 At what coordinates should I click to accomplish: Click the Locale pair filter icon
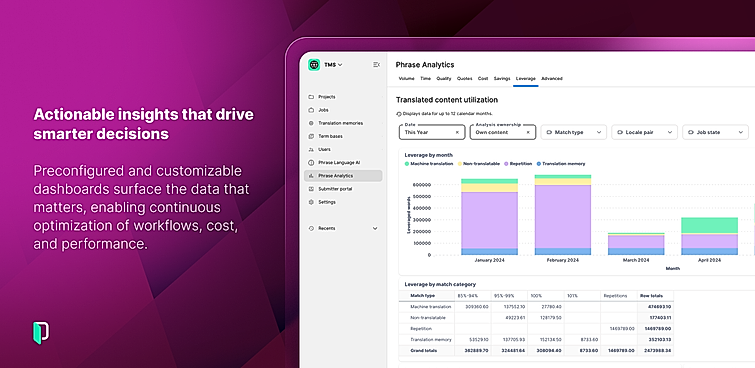click(620, 132)
